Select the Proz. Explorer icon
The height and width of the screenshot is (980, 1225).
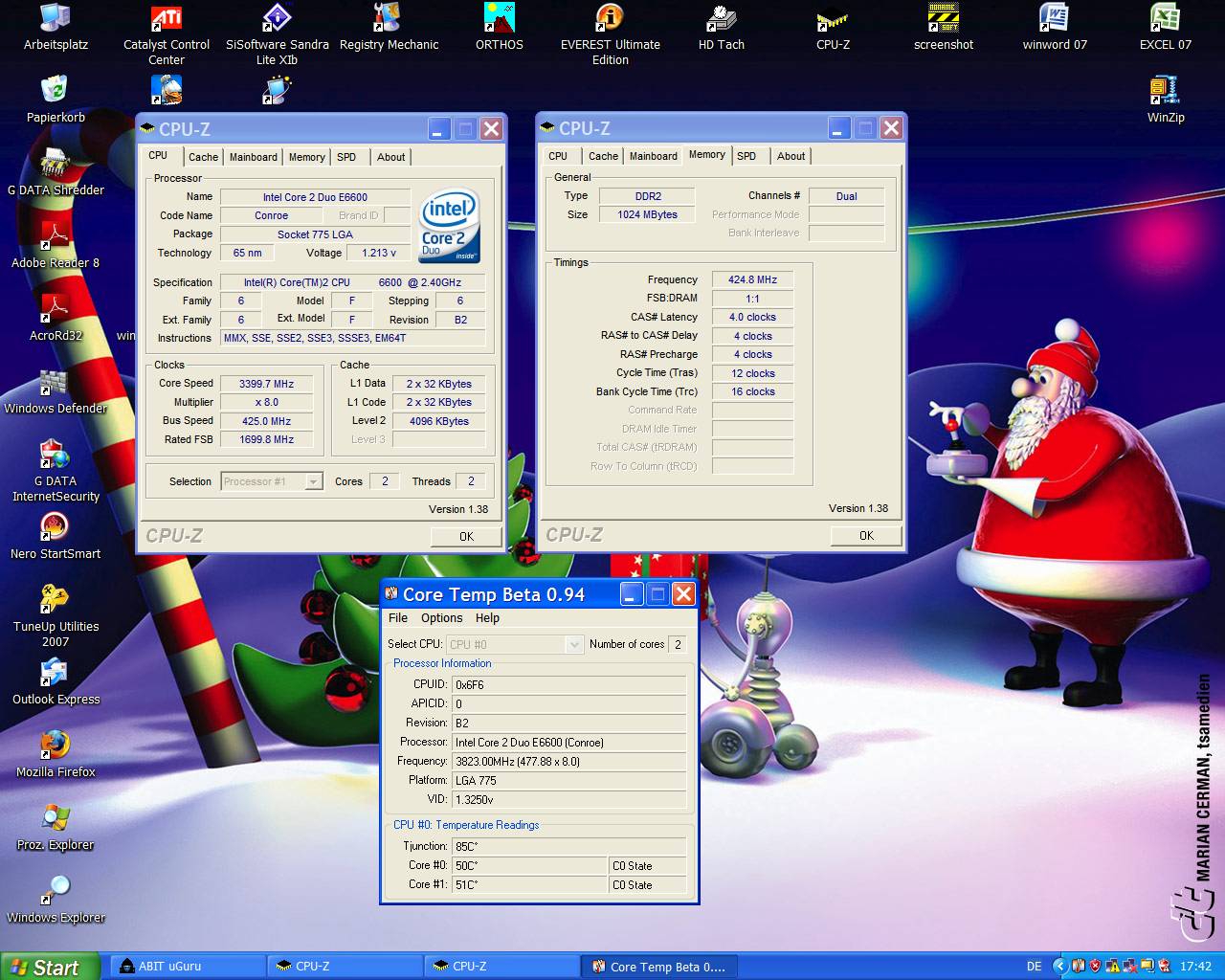click(56, 827)
